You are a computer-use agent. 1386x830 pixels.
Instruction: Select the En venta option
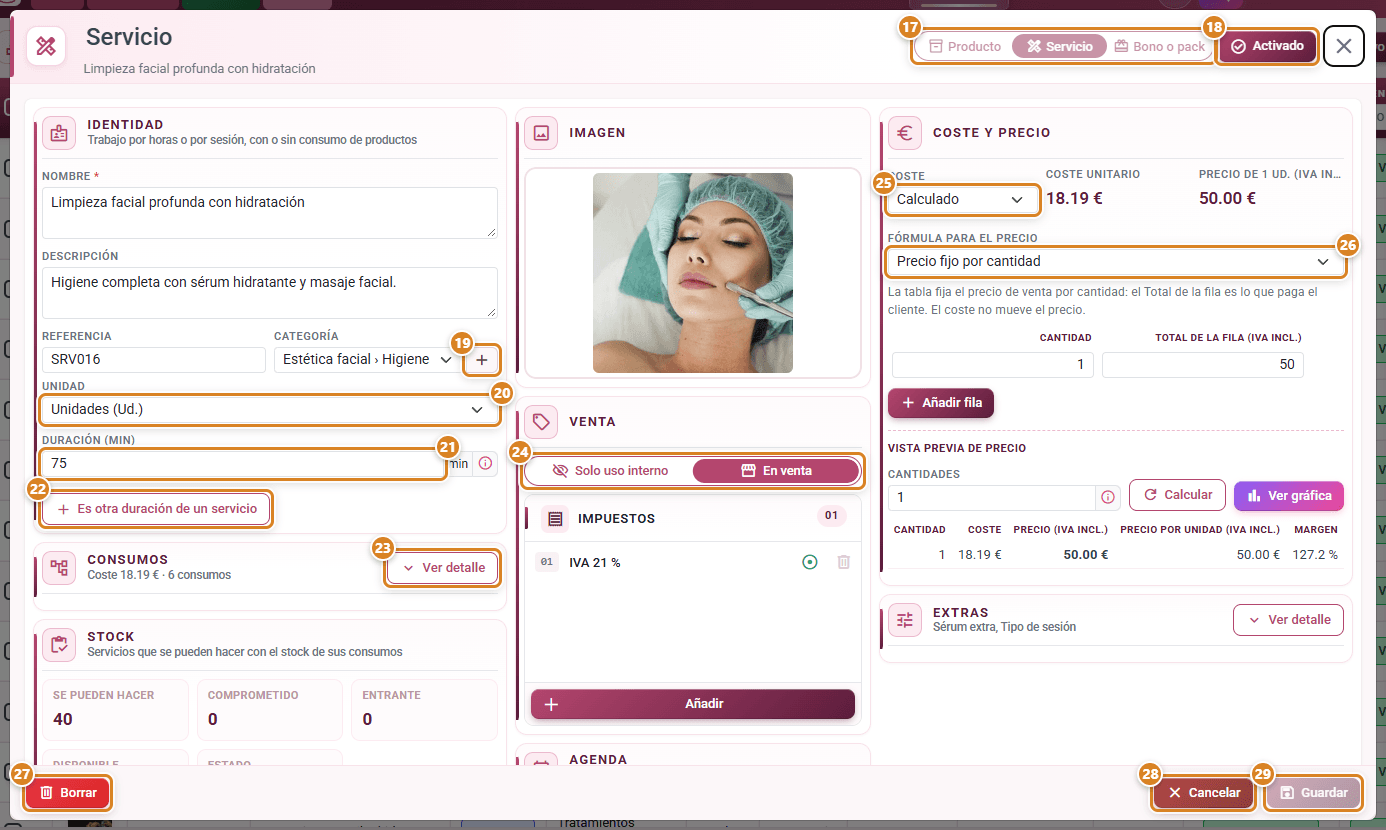pyautogui.click(x=776, y=471)
